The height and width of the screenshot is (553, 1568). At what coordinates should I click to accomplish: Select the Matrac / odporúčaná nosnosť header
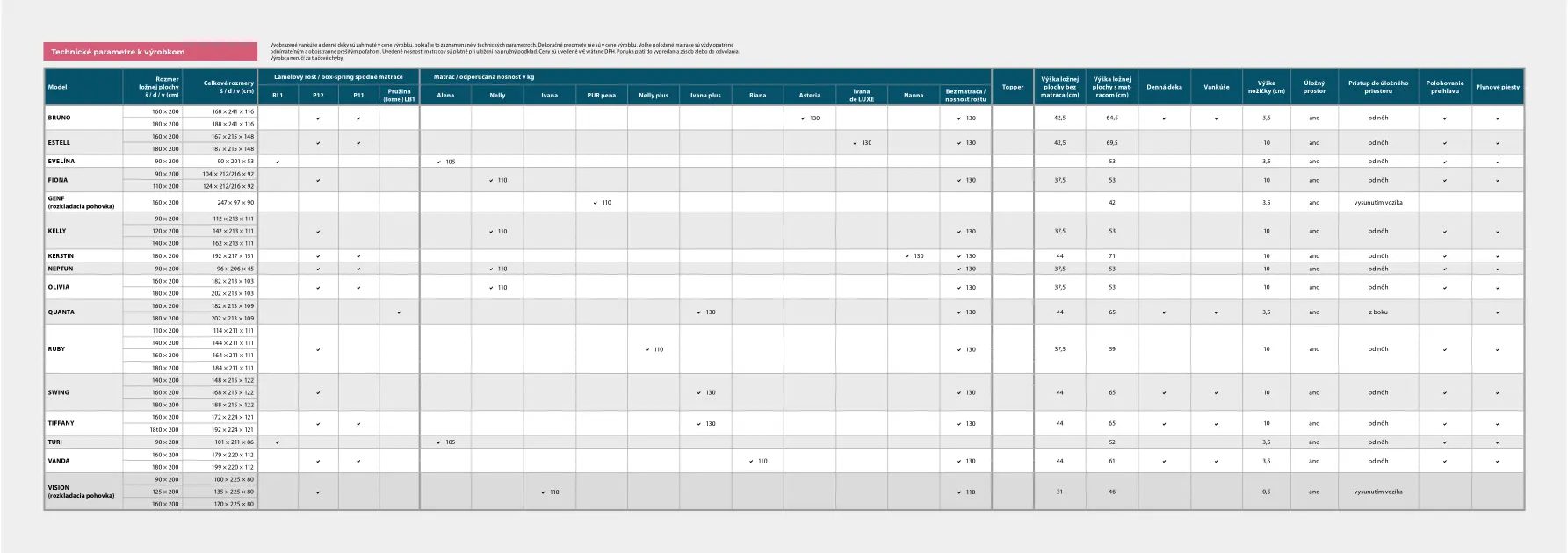click(484, 77)
